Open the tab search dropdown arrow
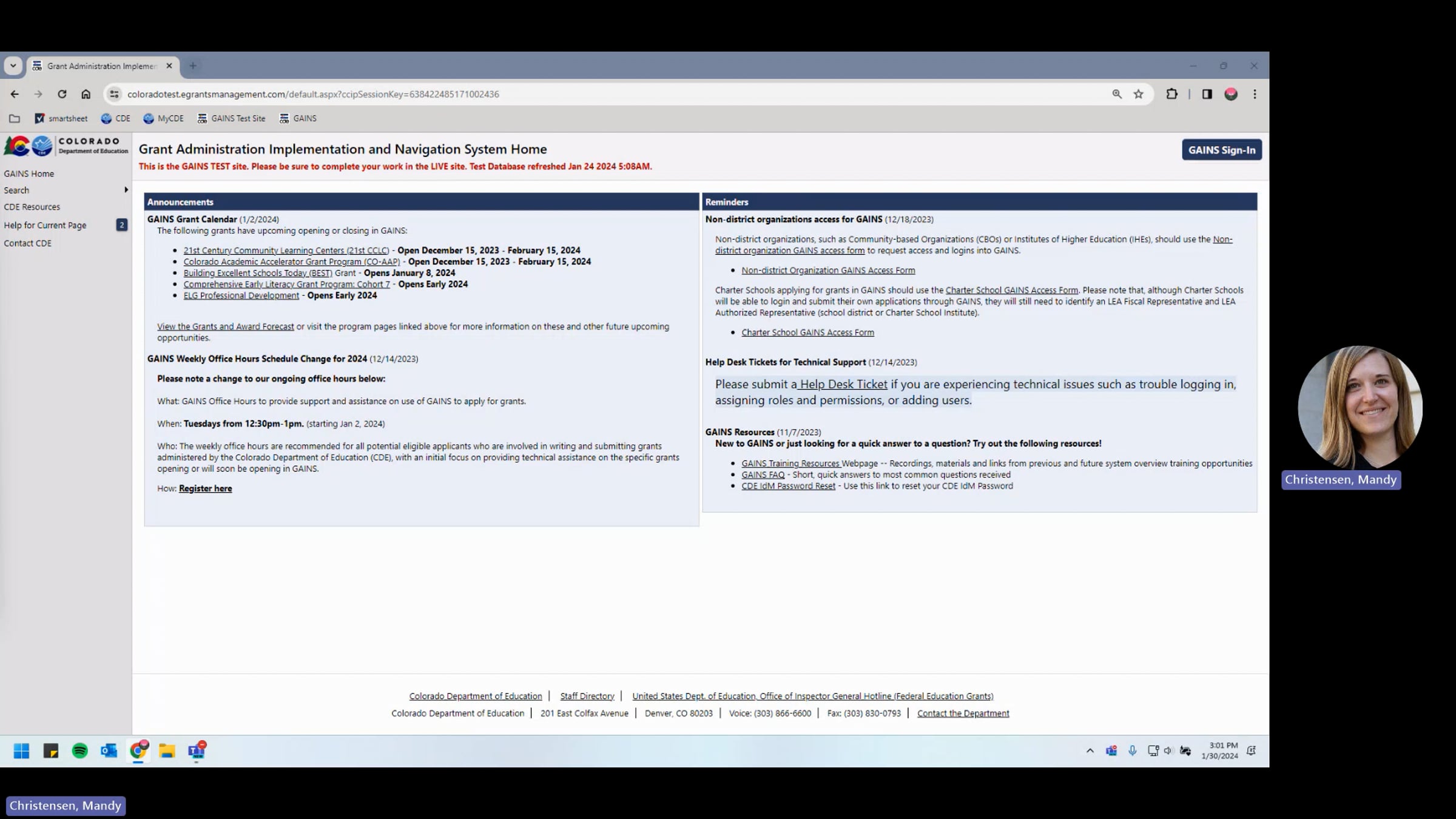Screen dimensions: 1456x819 point(13,66)
